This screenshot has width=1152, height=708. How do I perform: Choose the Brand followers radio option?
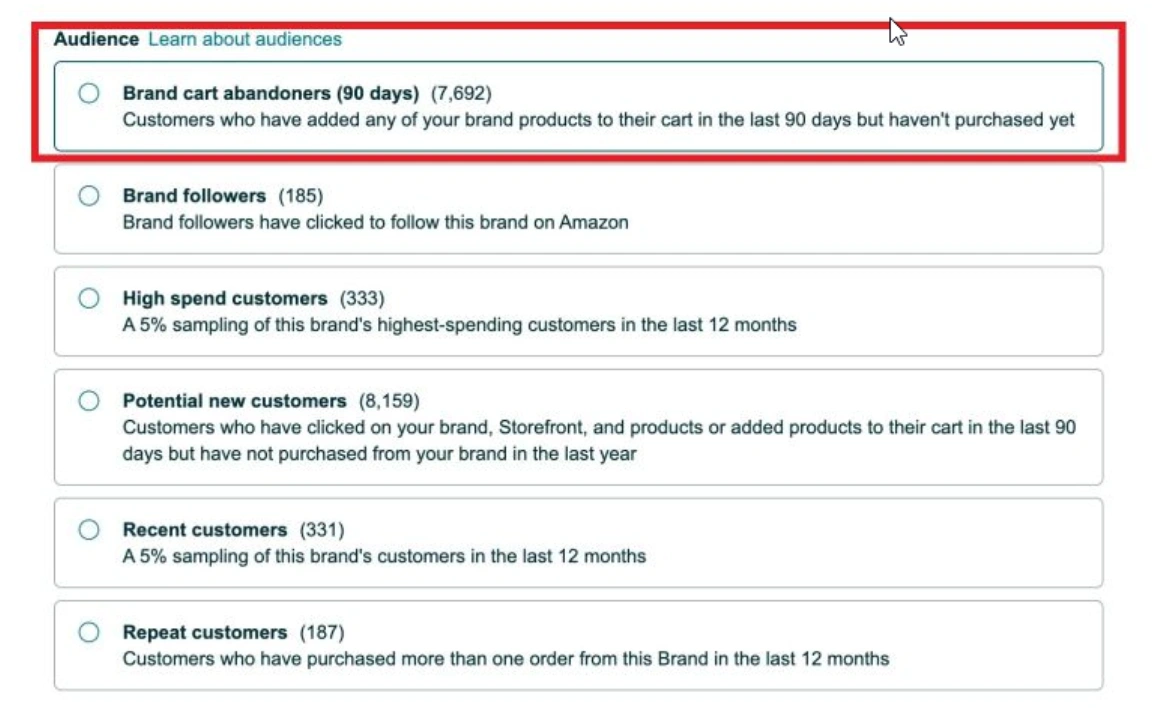click(x=89, y=196)
